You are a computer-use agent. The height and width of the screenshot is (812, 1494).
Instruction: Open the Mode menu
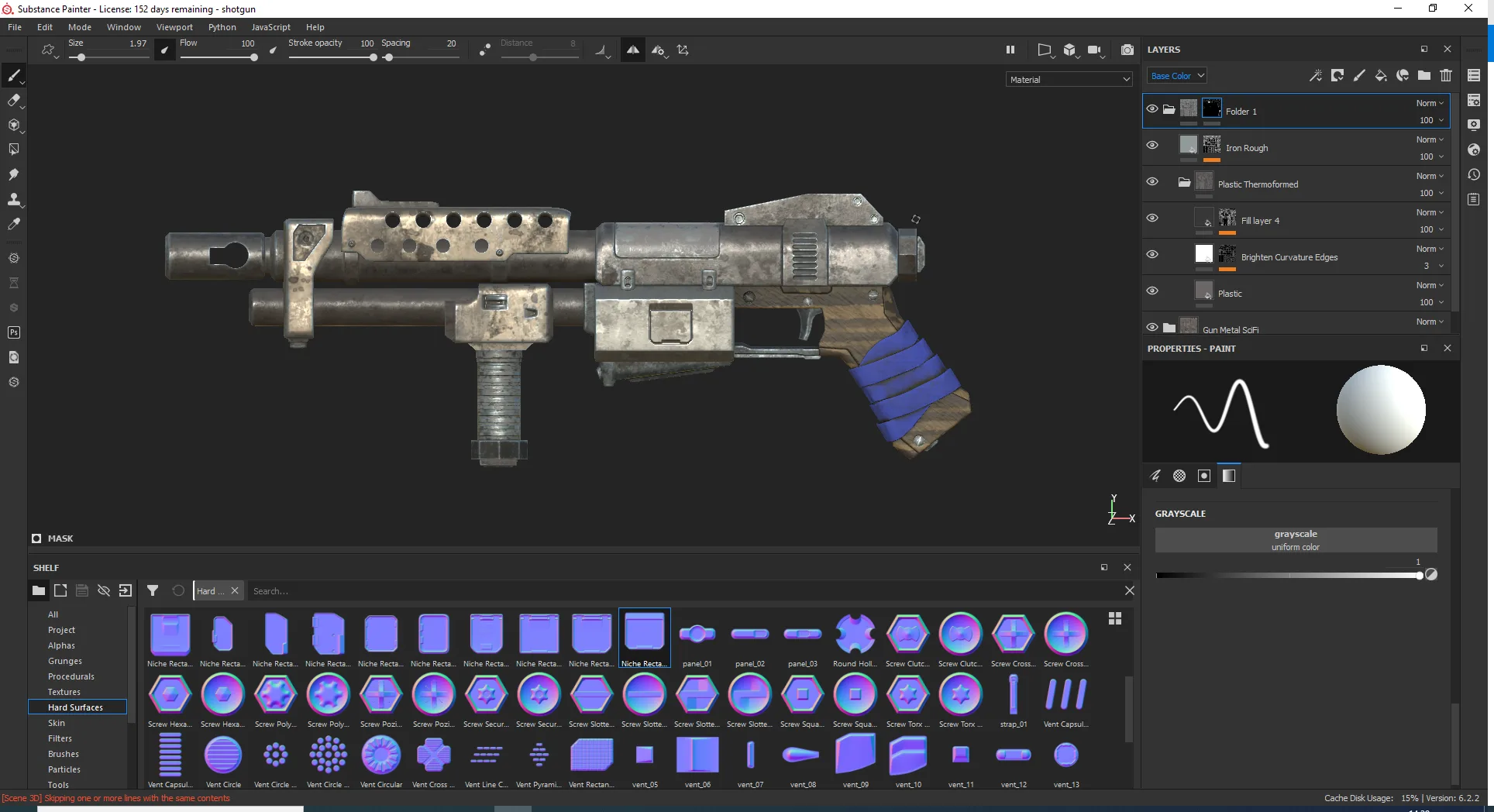(80, 27)
